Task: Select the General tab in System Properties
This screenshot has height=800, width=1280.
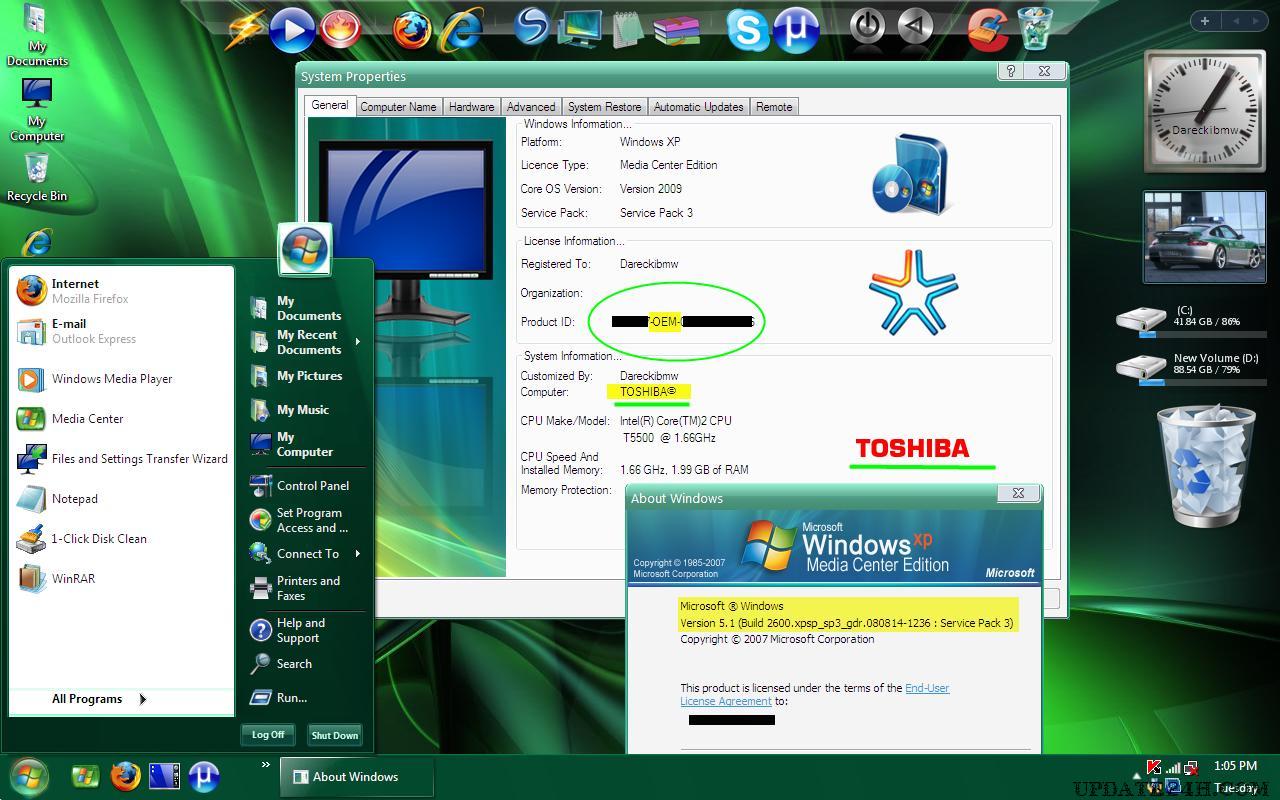Action: (x=330, y=105)
